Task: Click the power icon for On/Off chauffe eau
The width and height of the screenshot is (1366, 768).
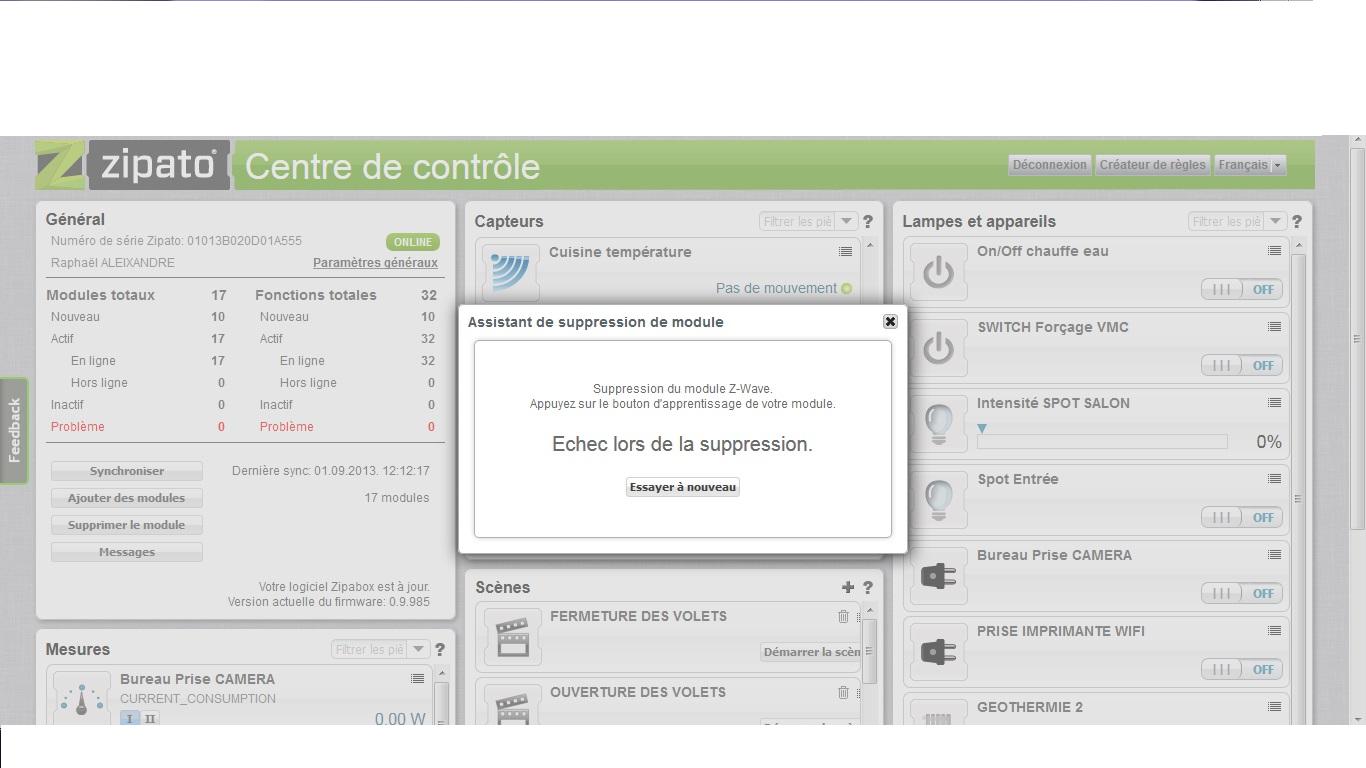Action: [938, 272]
